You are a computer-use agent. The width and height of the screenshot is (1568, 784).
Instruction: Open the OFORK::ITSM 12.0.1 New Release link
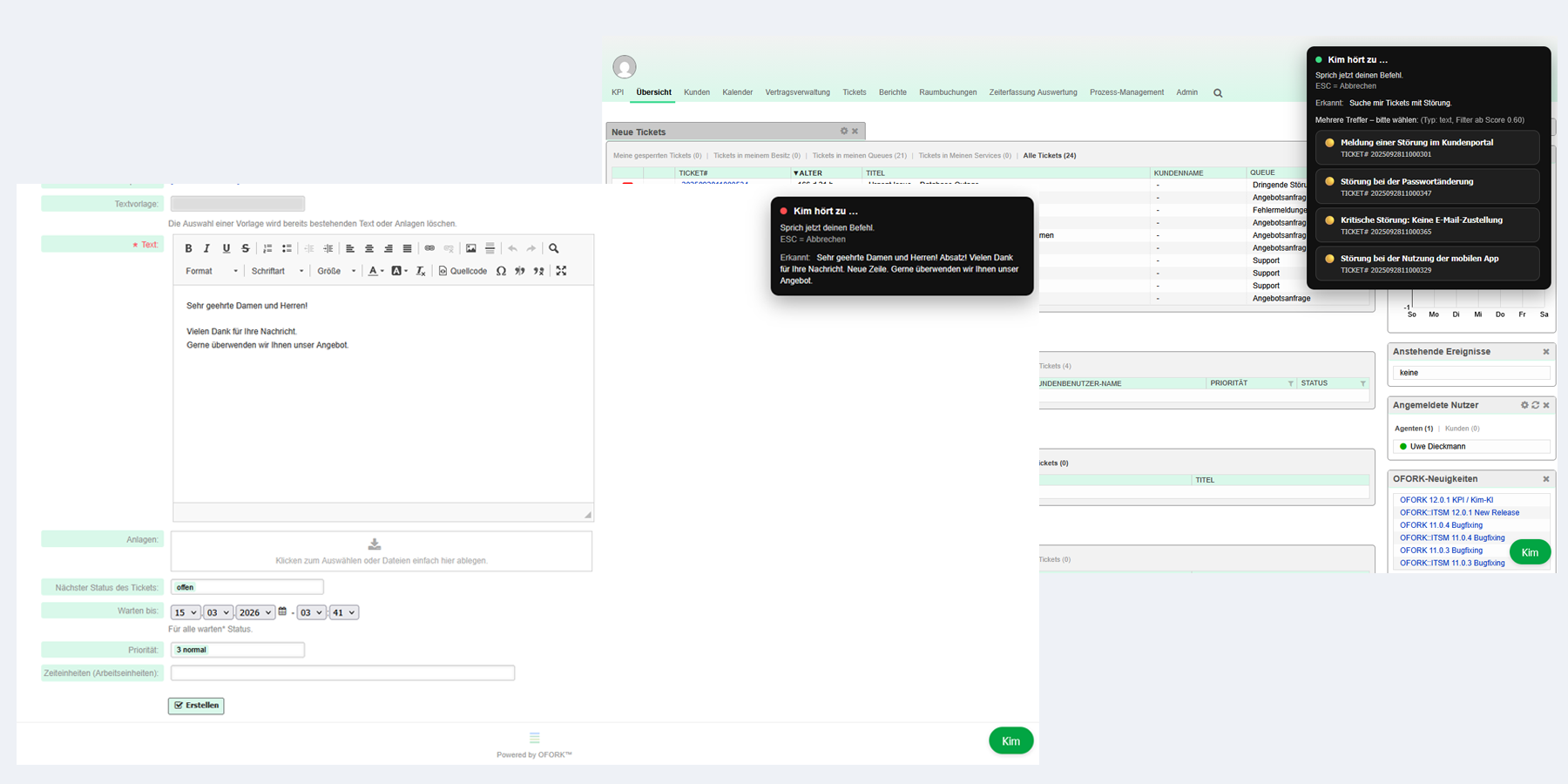[x=1459, y=513]
